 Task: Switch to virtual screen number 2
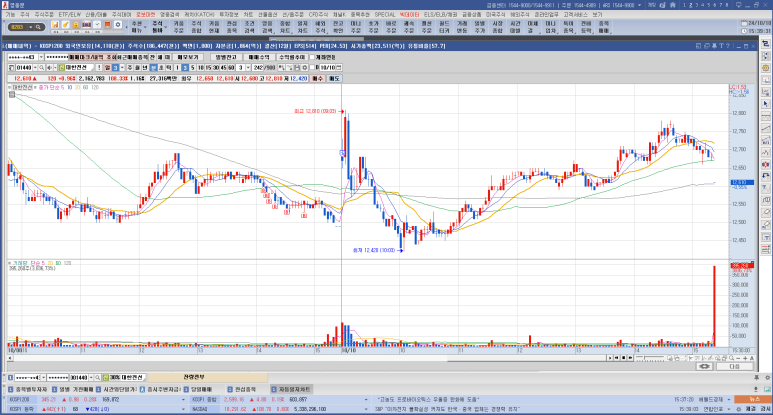691,5
